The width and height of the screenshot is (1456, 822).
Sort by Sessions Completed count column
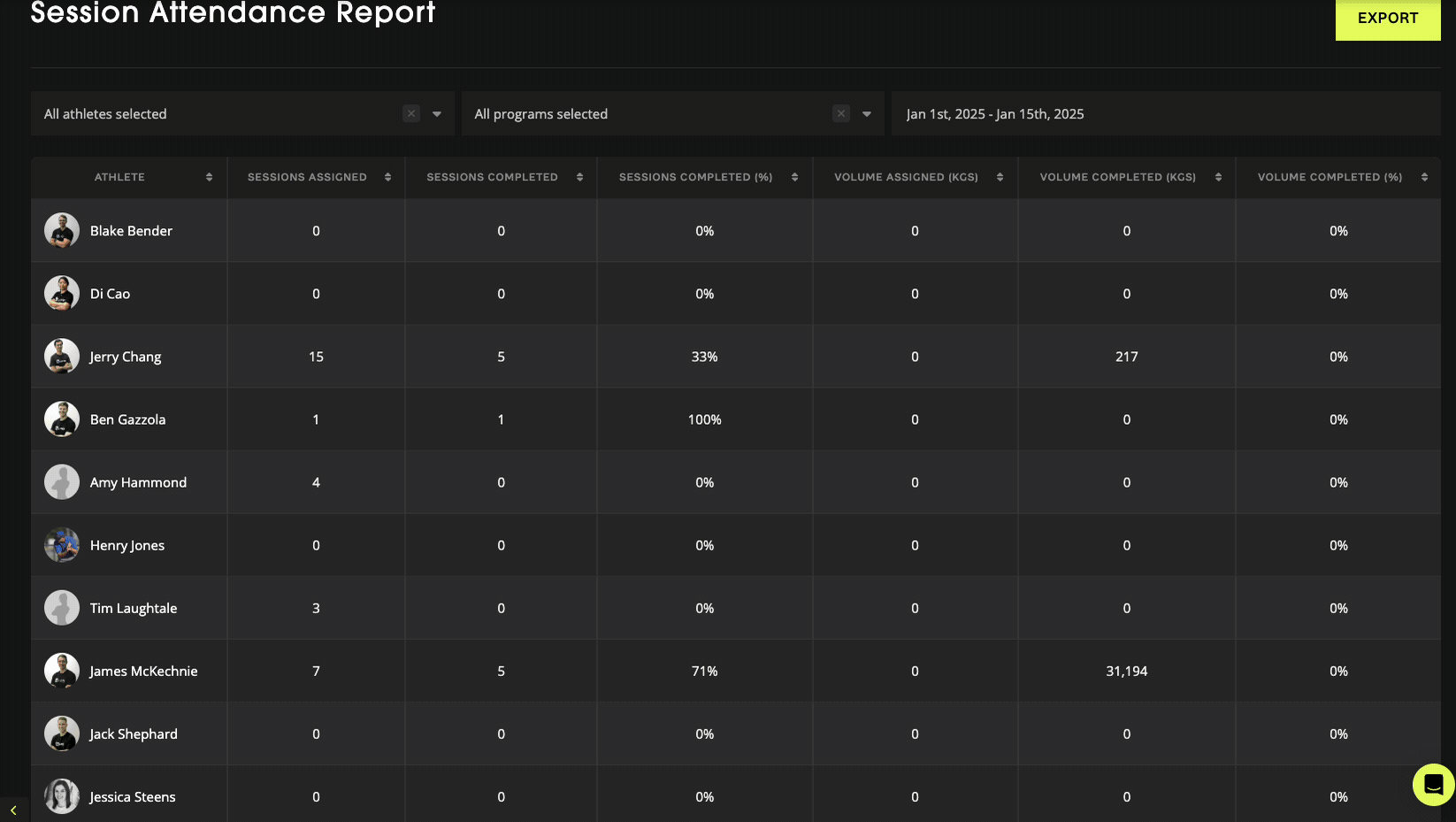point(579,177)
